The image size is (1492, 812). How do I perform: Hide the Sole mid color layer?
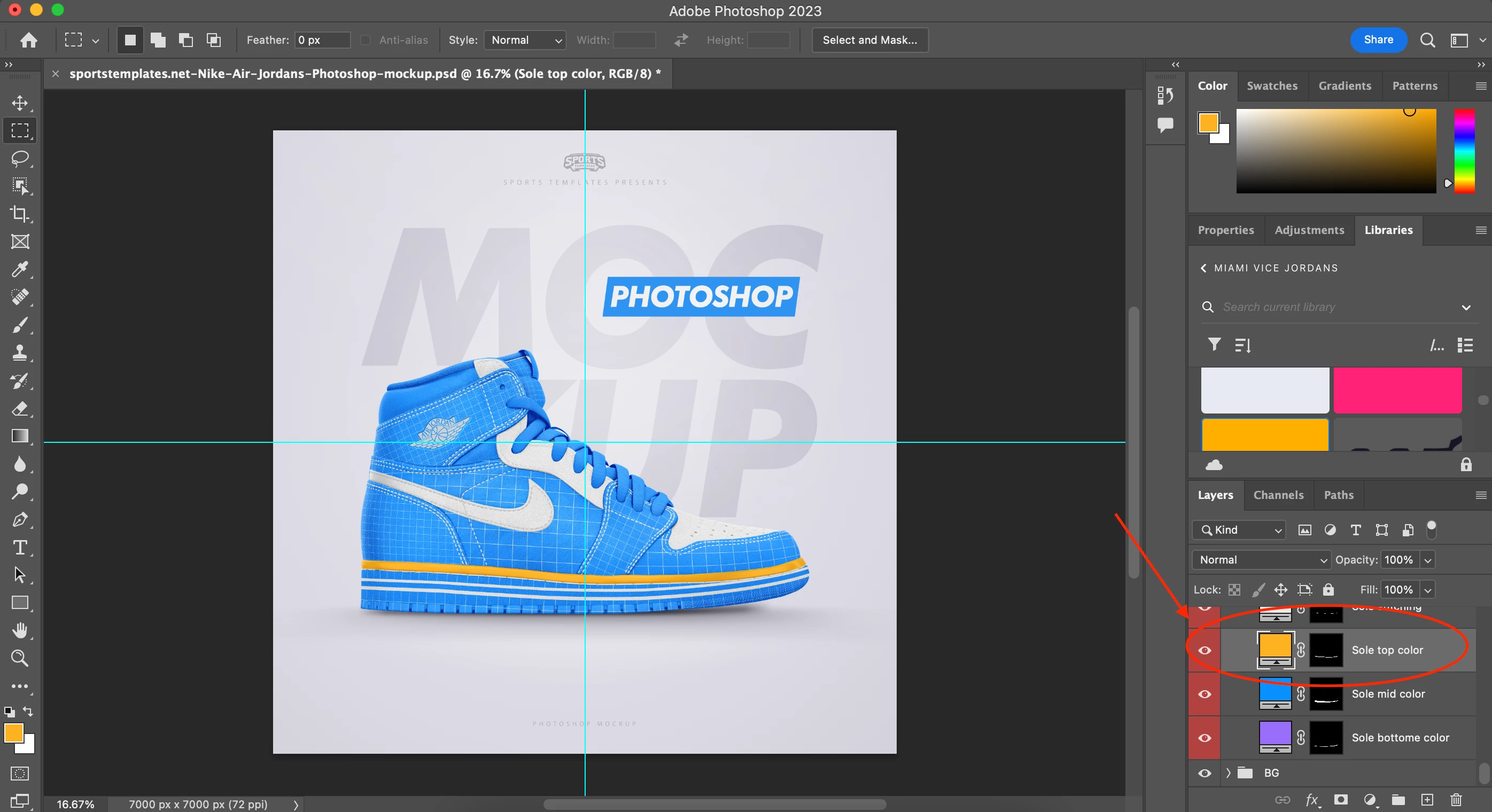coord(1204,694)
